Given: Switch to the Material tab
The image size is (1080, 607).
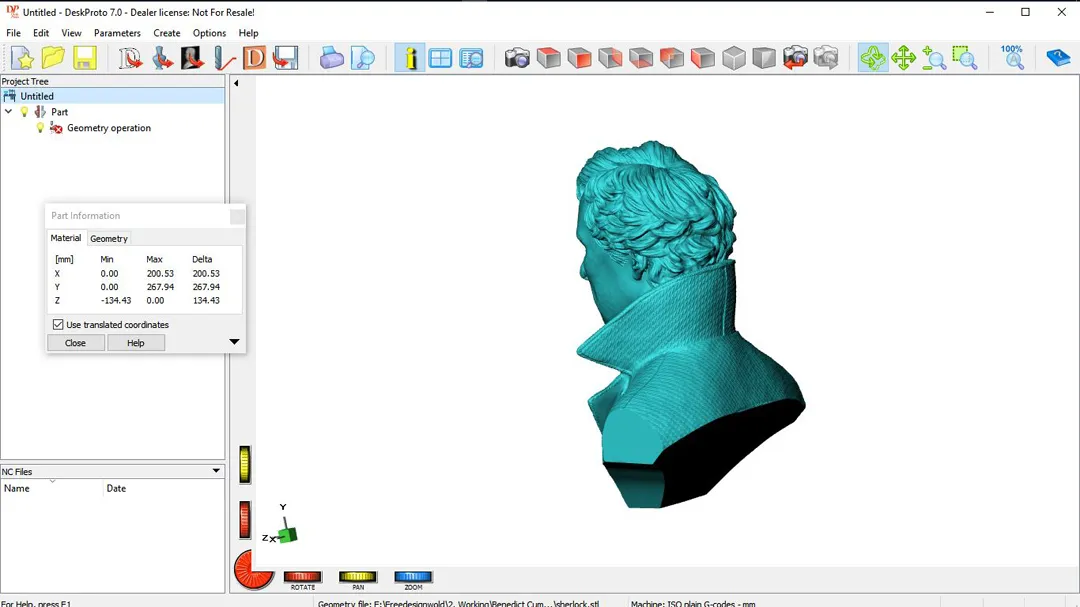Looking at the screenshot, I should click(x=65, y=238).
